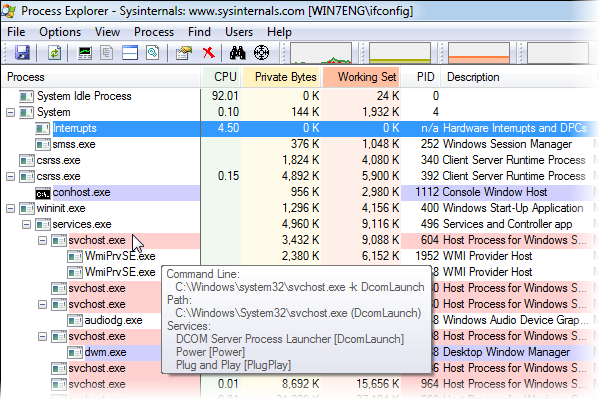600x400 pixels.
Task: Collapse svchost.exe node above audiodg.exe
Action: coord(42,305)
